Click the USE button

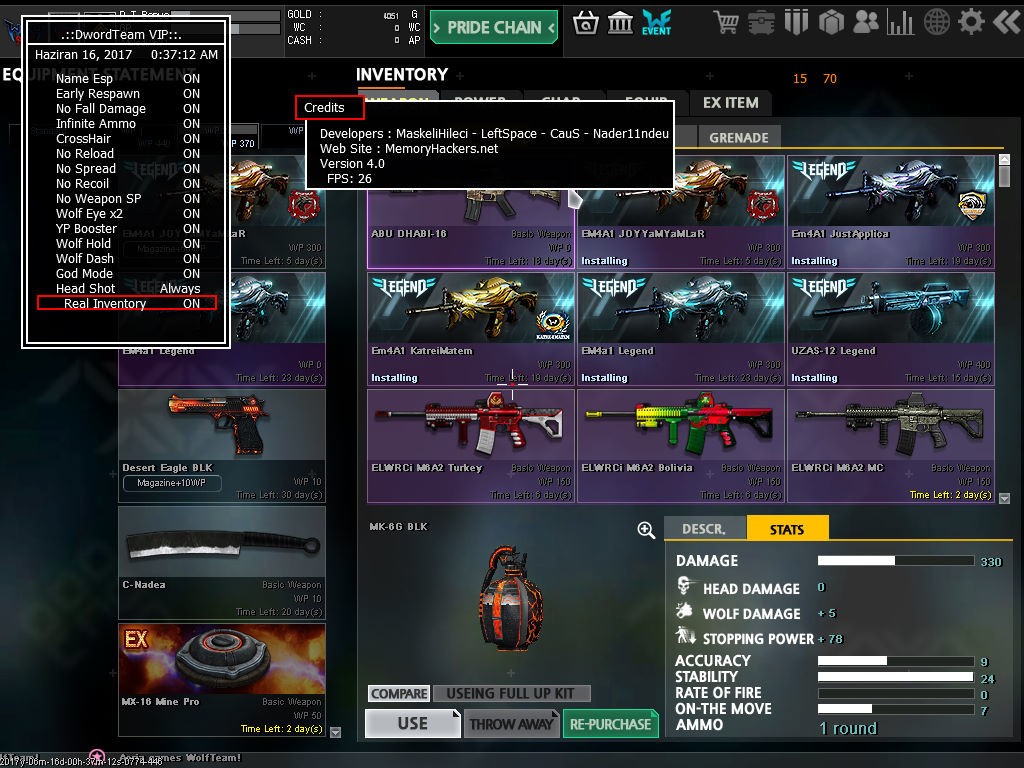point(413,724)
